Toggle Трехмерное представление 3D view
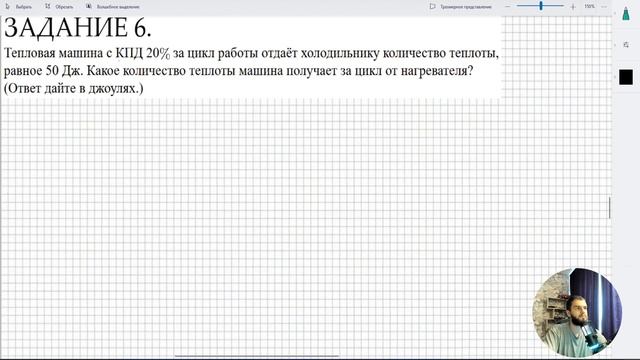The height and width of the screenshot is (360, 640). point(460,7)
